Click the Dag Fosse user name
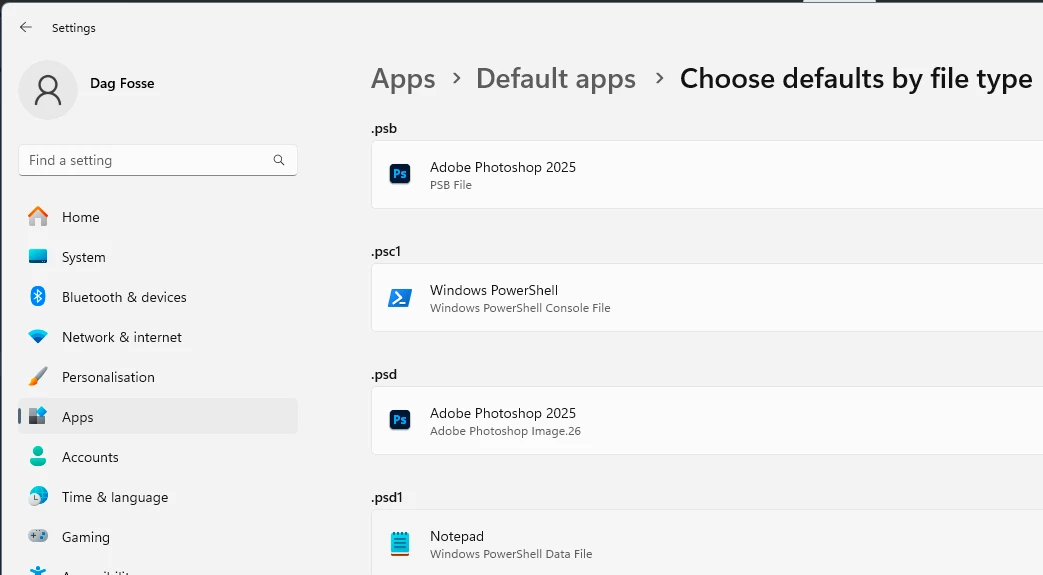Screen dimensions: 1043x575 122,83
